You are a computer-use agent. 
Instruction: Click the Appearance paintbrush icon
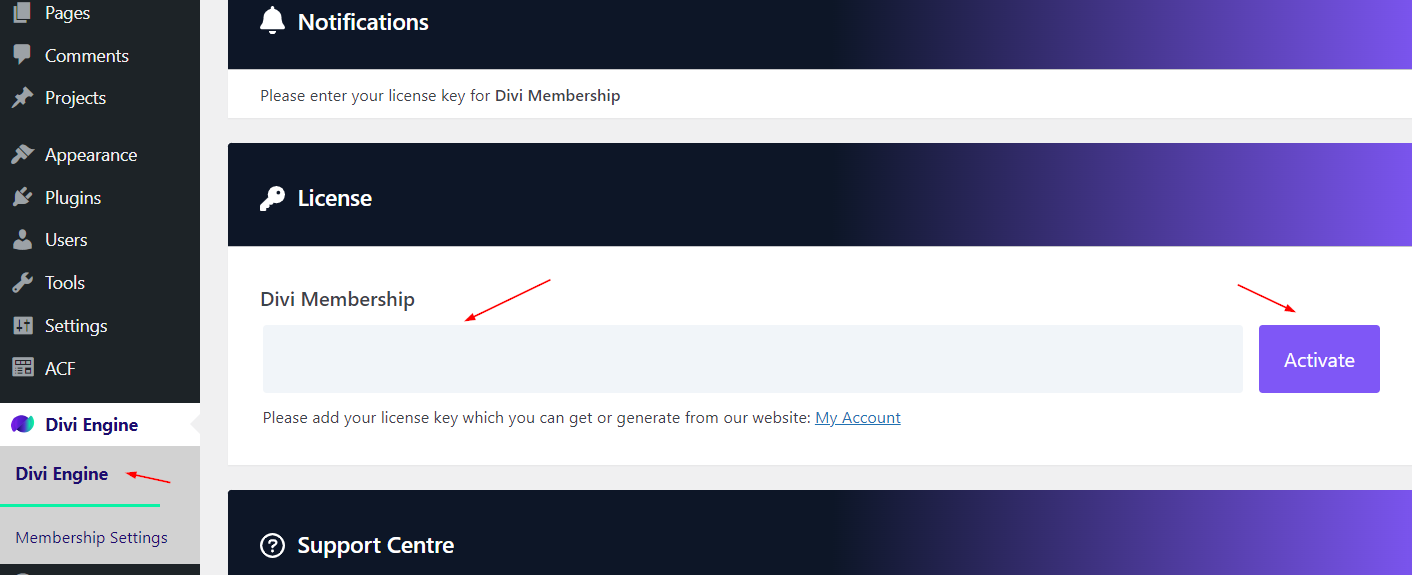tap(22, 155)
